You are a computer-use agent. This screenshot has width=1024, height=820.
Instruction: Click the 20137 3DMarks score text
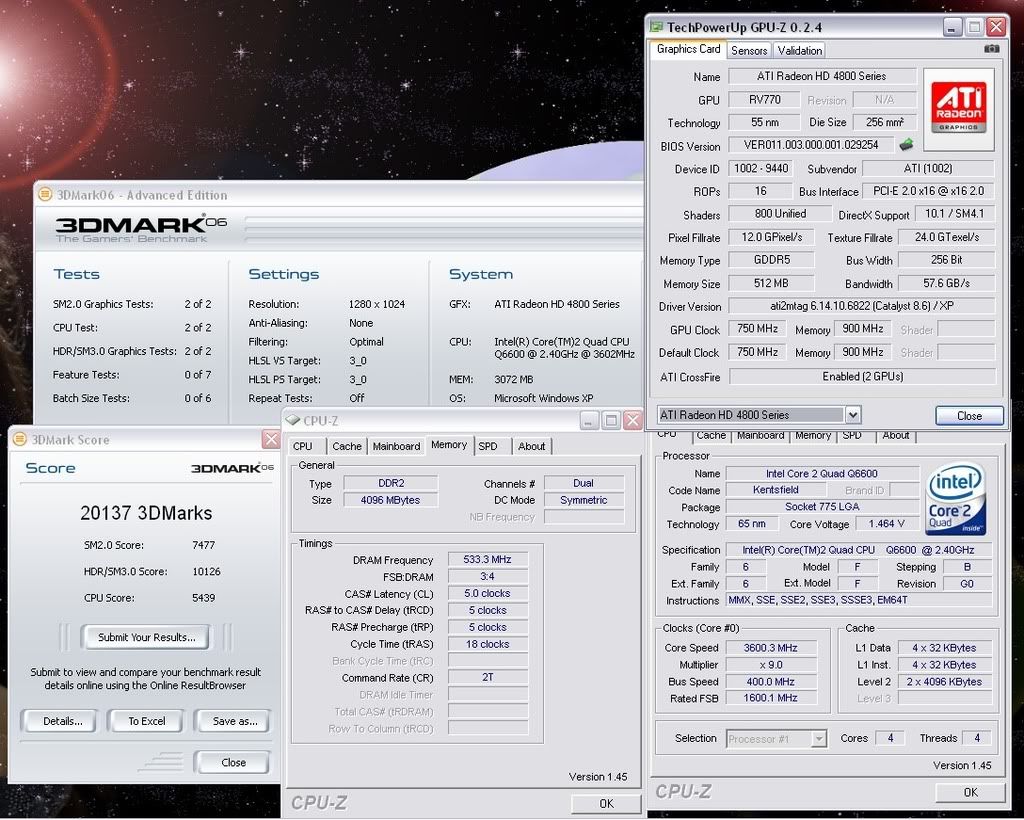point(146,513)
